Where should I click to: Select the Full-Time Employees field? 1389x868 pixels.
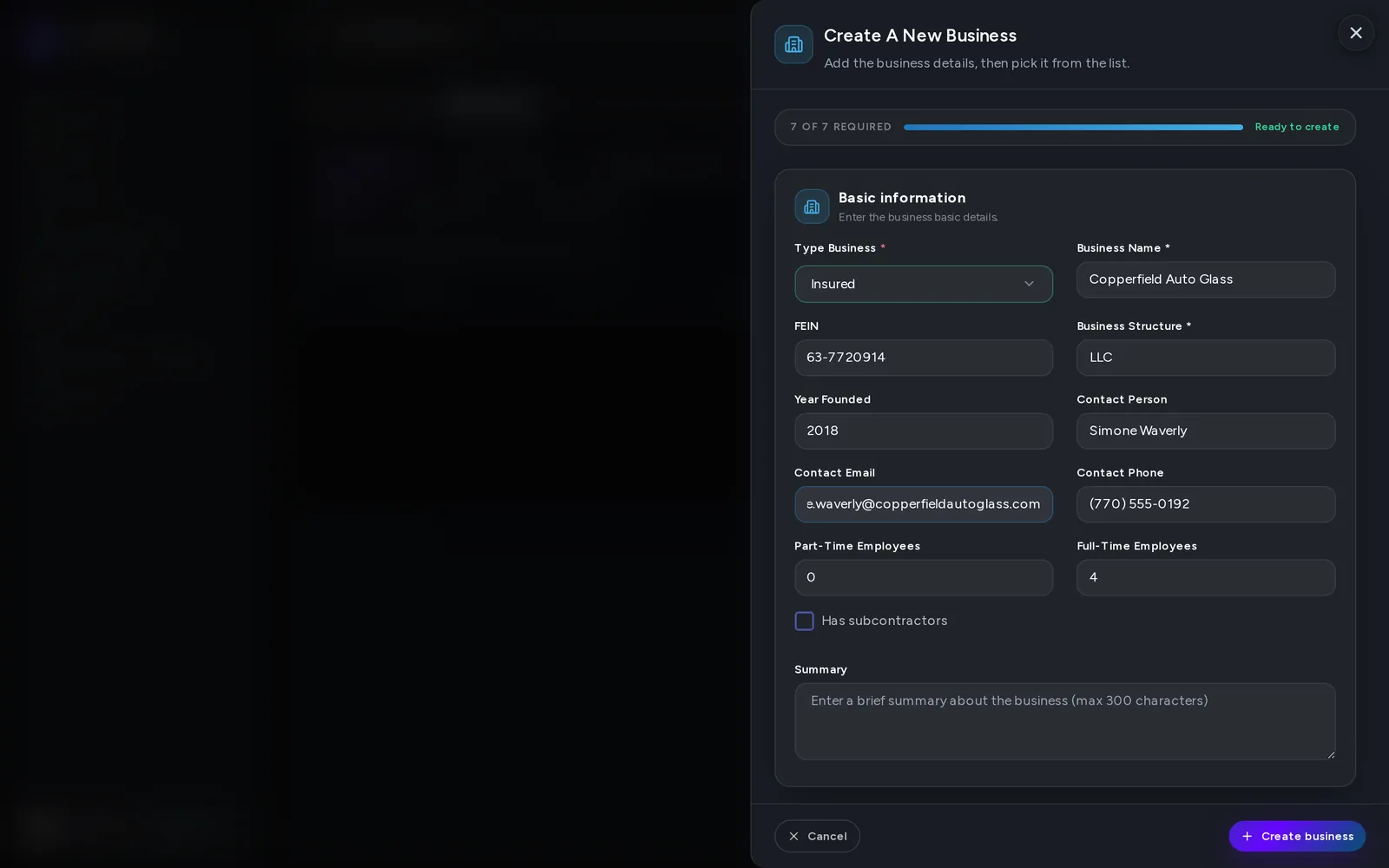pyautogui.click(x=1206, y=577)
